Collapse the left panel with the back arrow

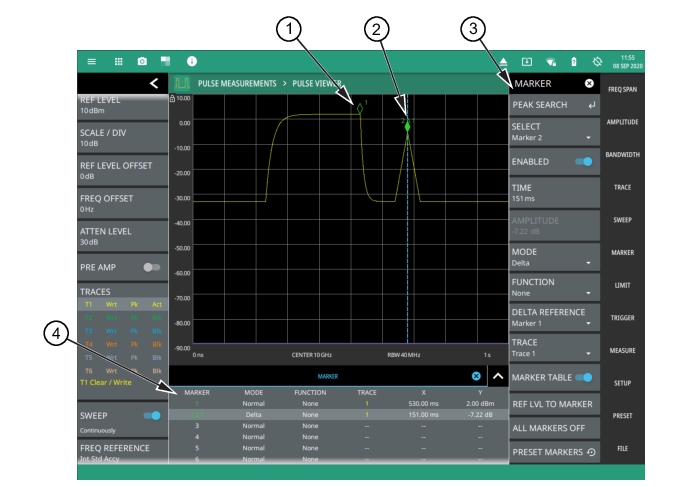coord(153,84)
